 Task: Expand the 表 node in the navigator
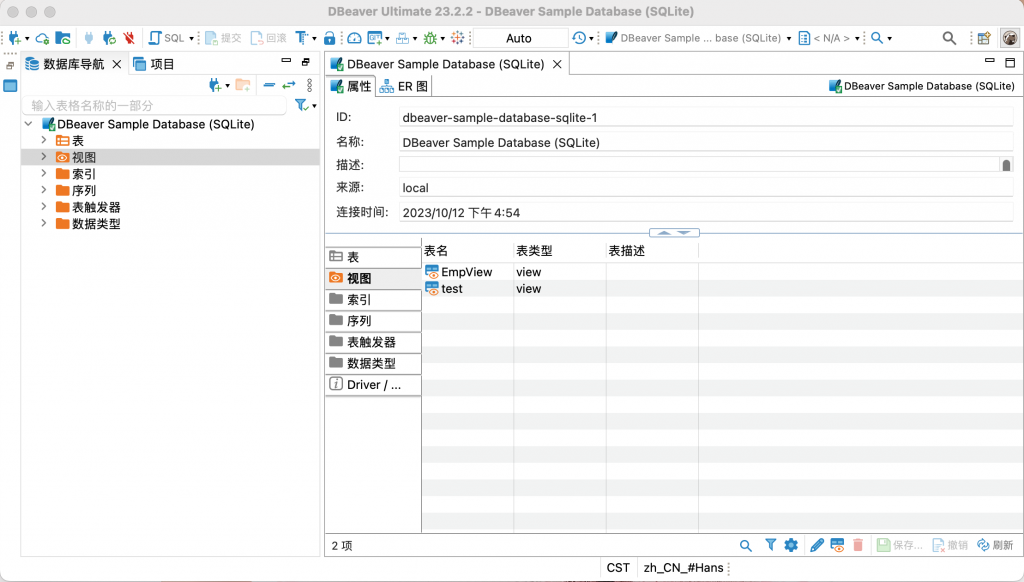point(44,140)
